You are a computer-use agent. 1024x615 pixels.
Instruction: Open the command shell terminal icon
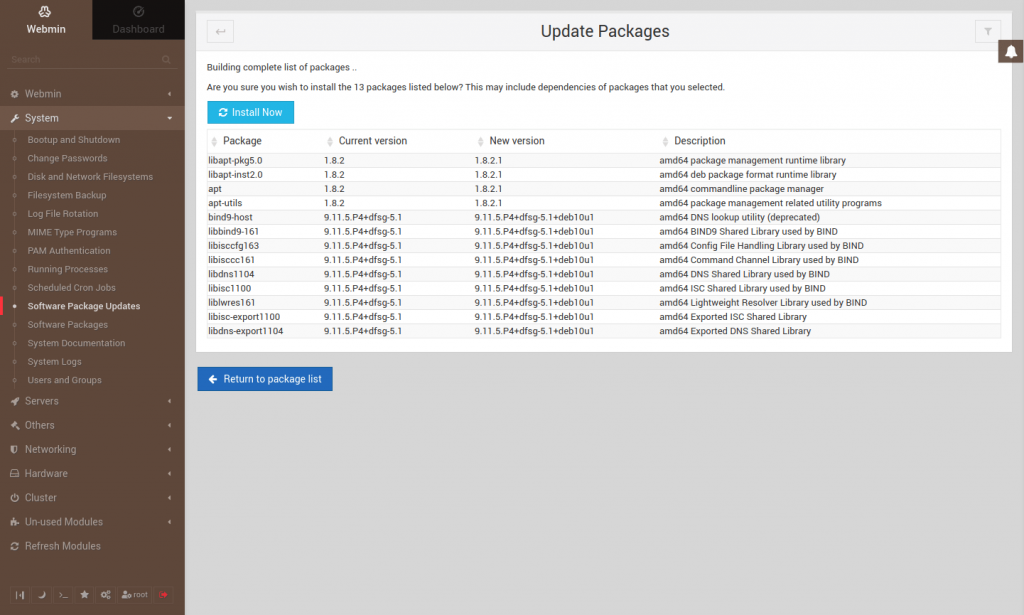[63, 595]
